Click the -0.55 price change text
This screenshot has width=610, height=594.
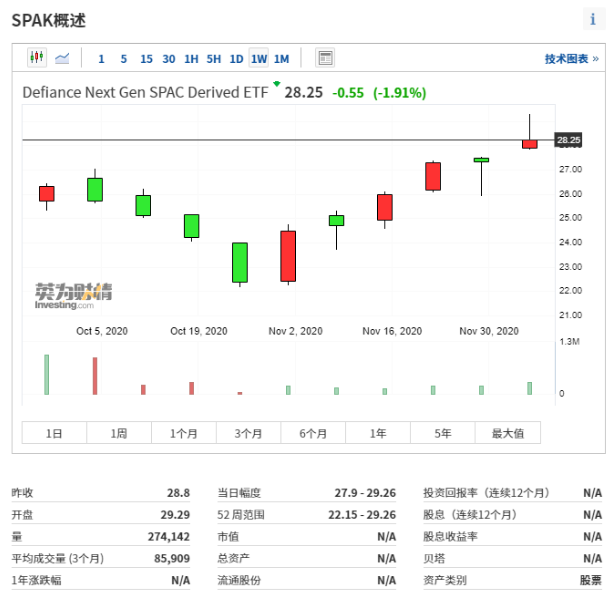[348, 93]
